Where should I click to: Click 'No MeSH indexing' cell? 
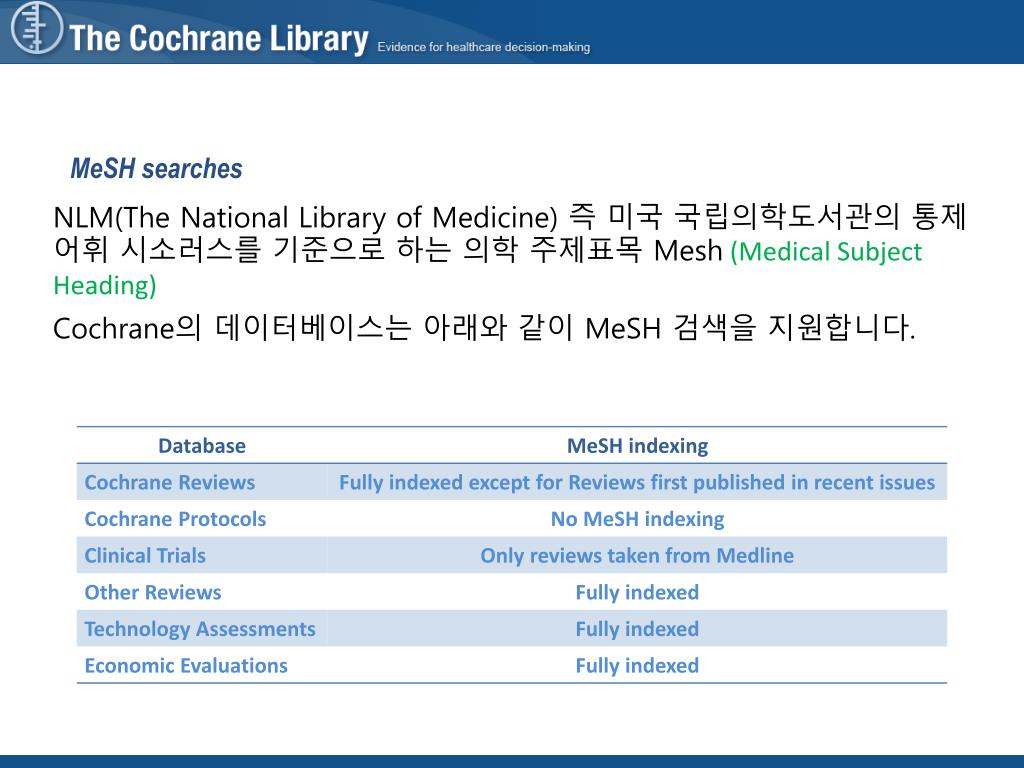637,519
